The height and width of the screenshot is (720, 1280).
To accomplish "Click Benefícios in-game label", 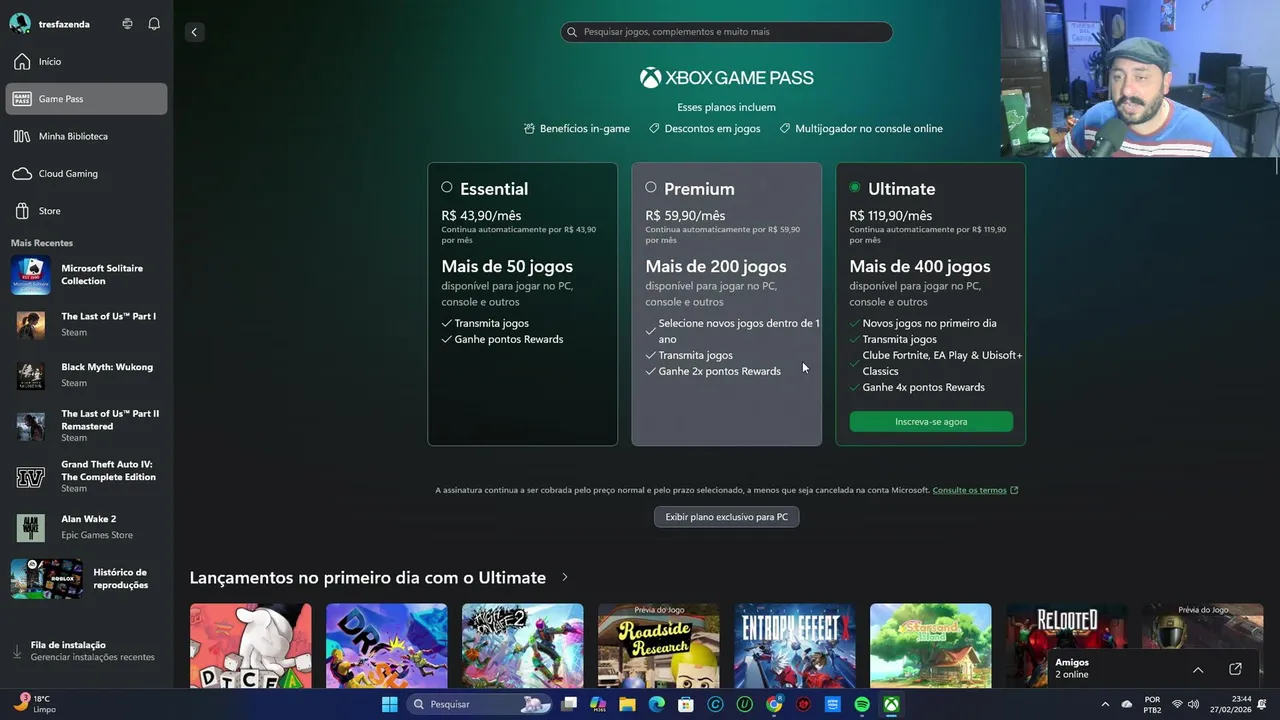I will 577,128.
